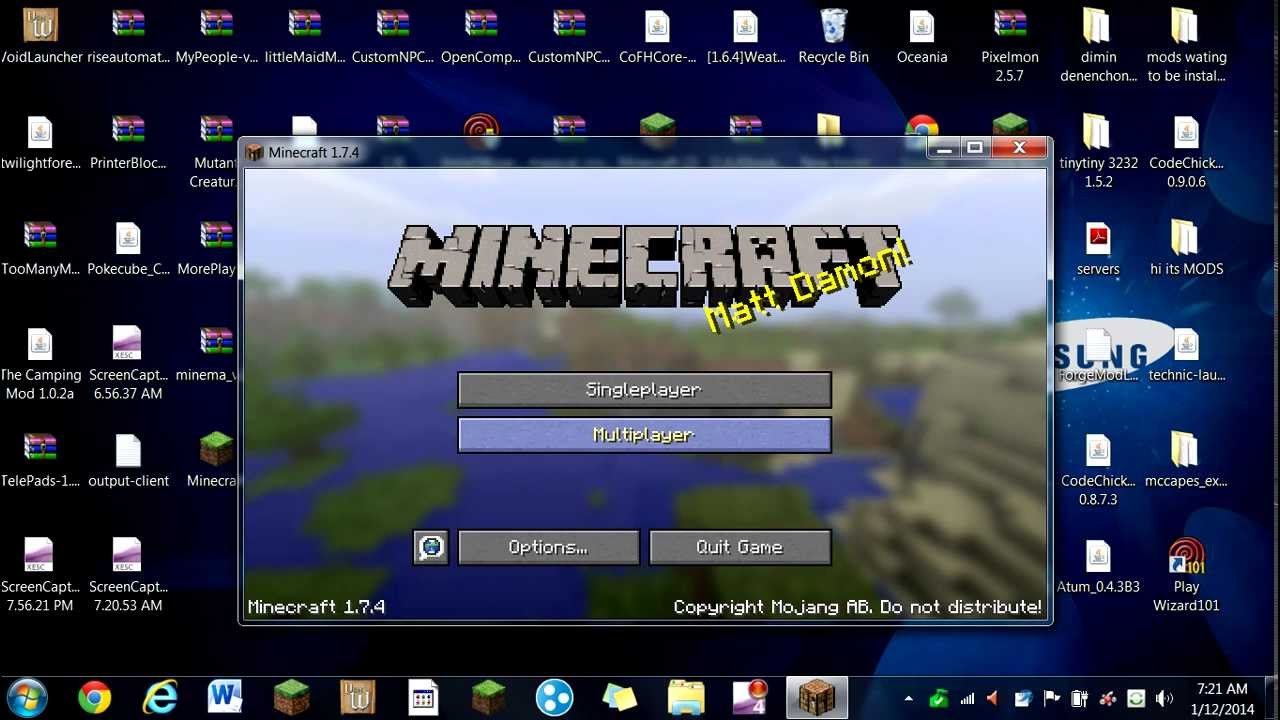
Task: Select the [1.6.4]Weat... jar icon
Action: [x=746, y=37]
